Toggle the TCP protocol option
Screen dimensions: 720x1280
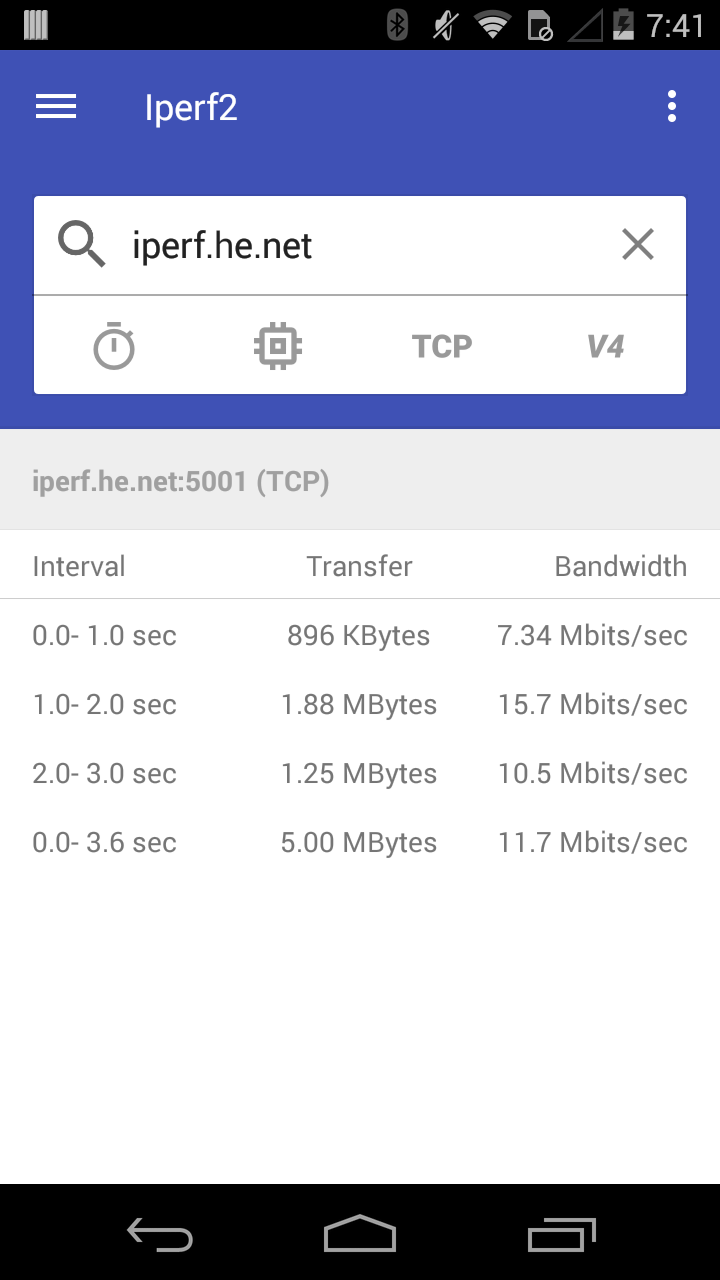click(442, 346)
